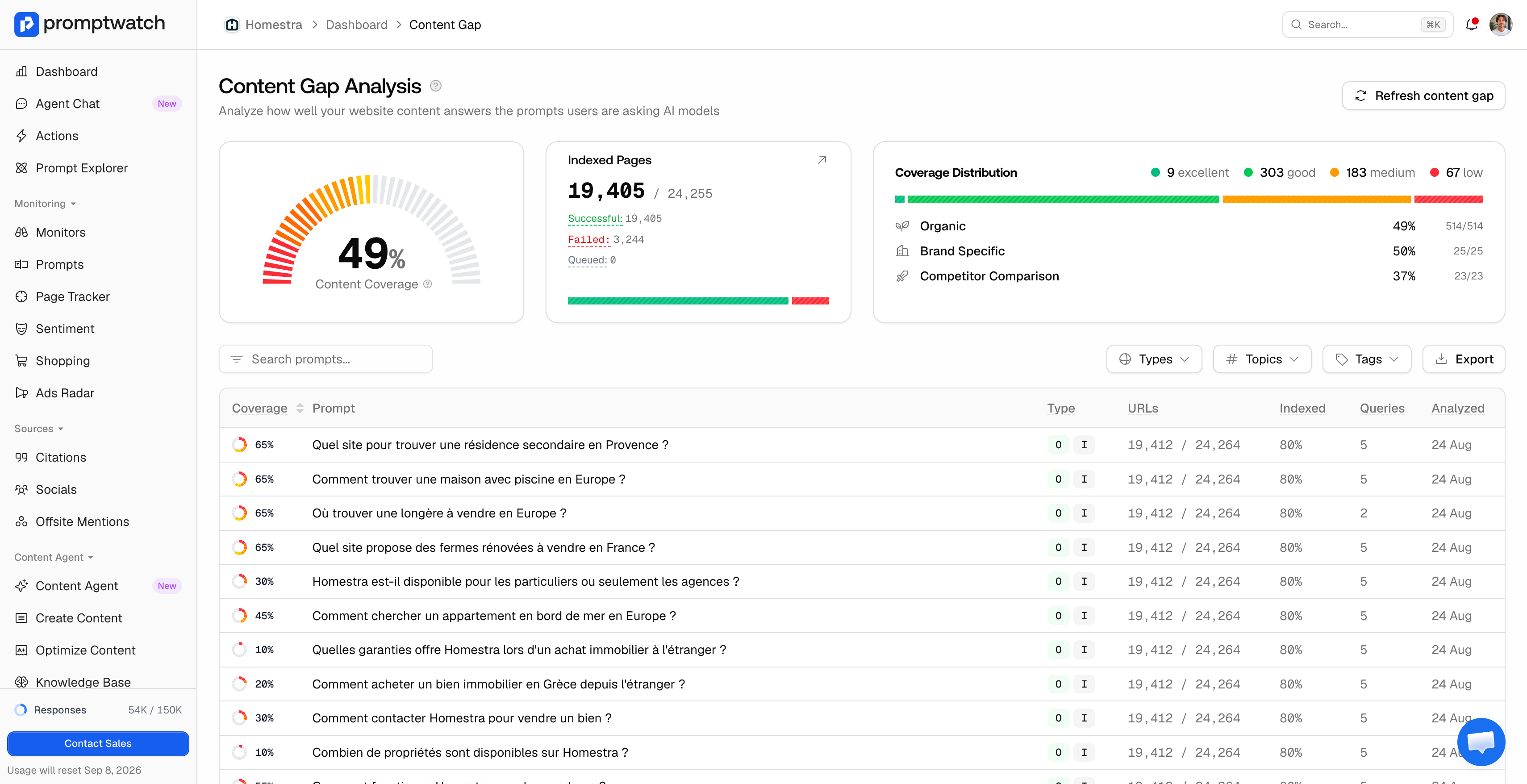Click the coverage ring for the Provence prompt
This screenshot has height=784, width=1527.
[x=239, y=445]
